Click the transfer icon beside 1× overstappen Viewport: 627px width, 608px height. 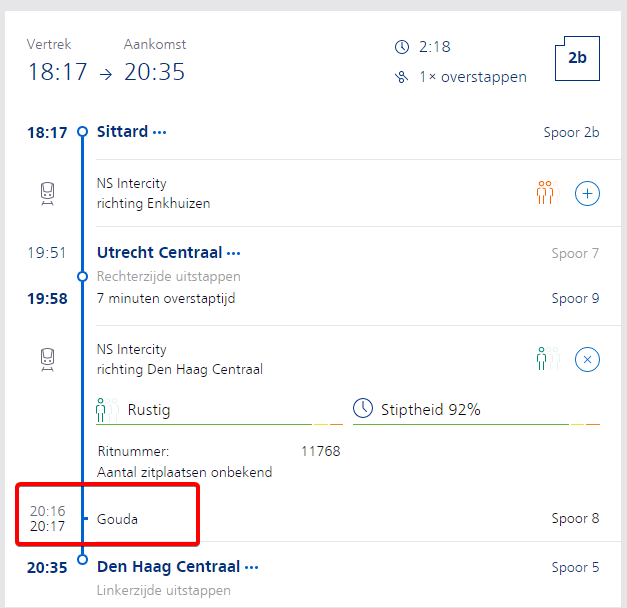[402, 77]
